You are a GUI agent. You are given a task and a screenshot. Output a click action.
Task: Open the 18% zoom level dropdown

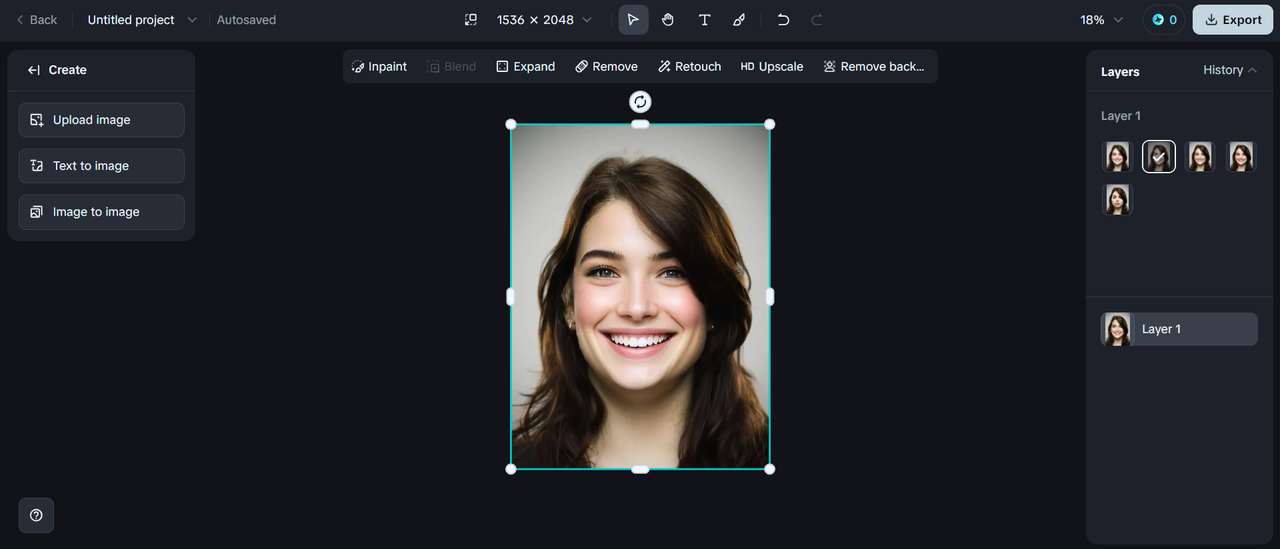(1101, 20)
